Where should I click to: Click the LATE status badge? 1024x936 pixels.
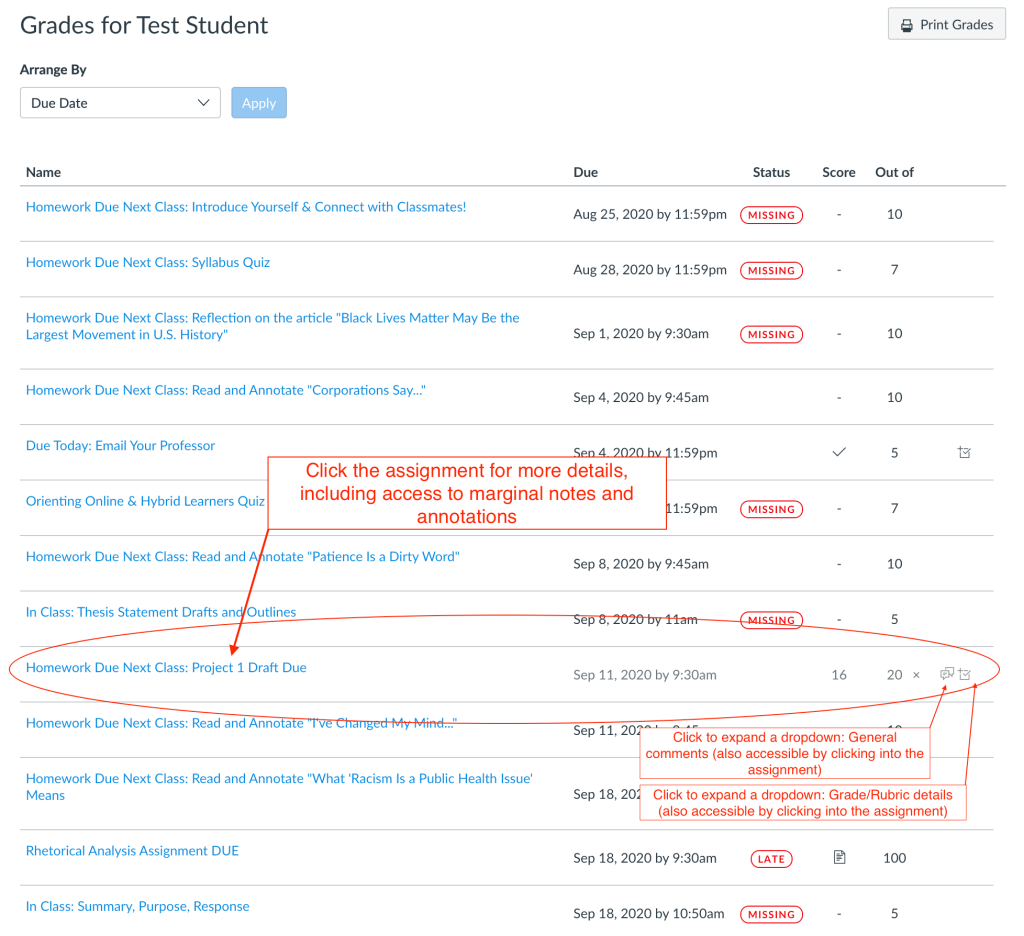(x=771, y=859)
